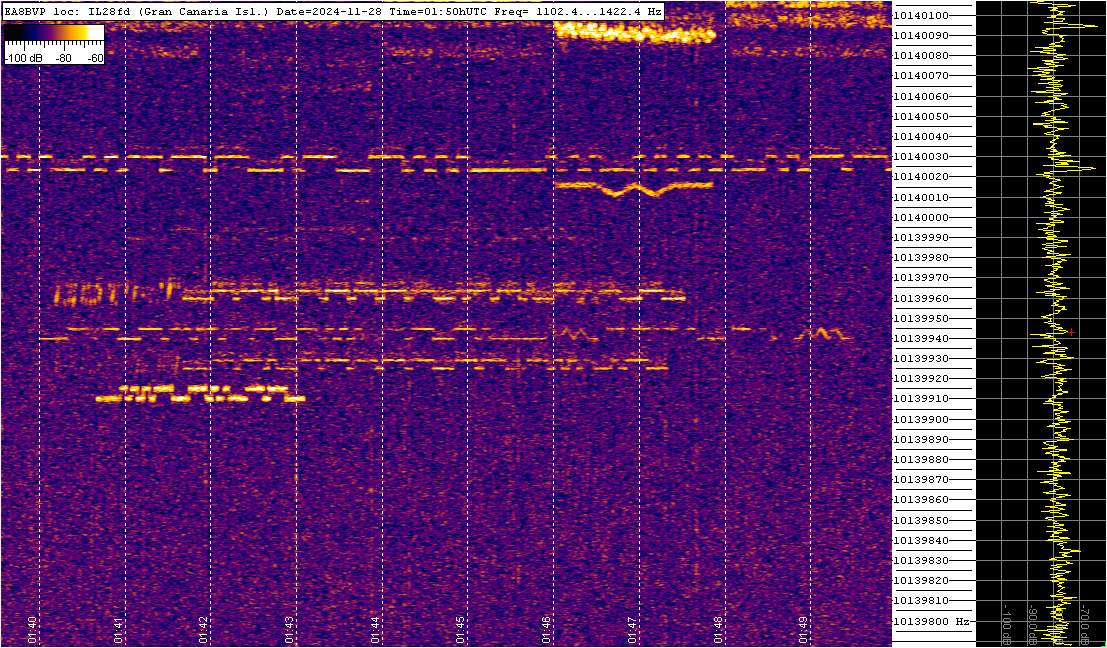Click the 10139820 frequency scale label
Viewport: 1107px width, 648px height.
tap(921, 580)
